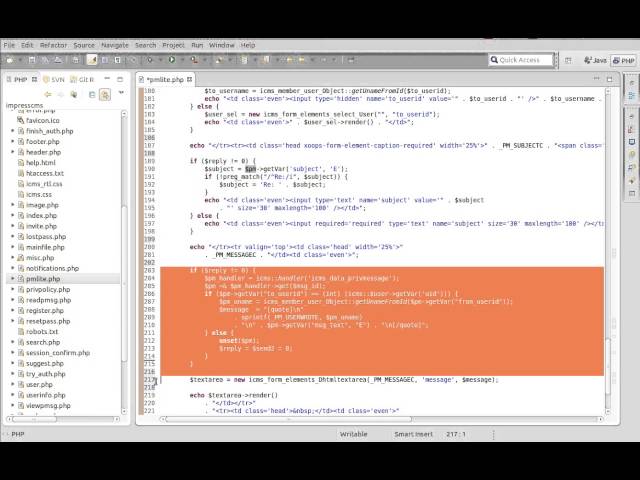The width and height of the screenshot is (640, 480).
Task: Click the Run External Tools toolbar icon
Action: tap(194, 60)
